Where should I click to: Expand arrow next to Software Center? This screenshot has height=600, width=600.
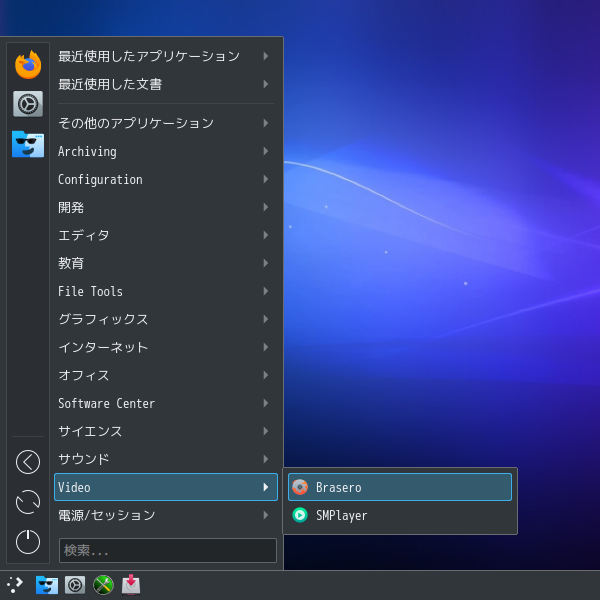point(266,403)
